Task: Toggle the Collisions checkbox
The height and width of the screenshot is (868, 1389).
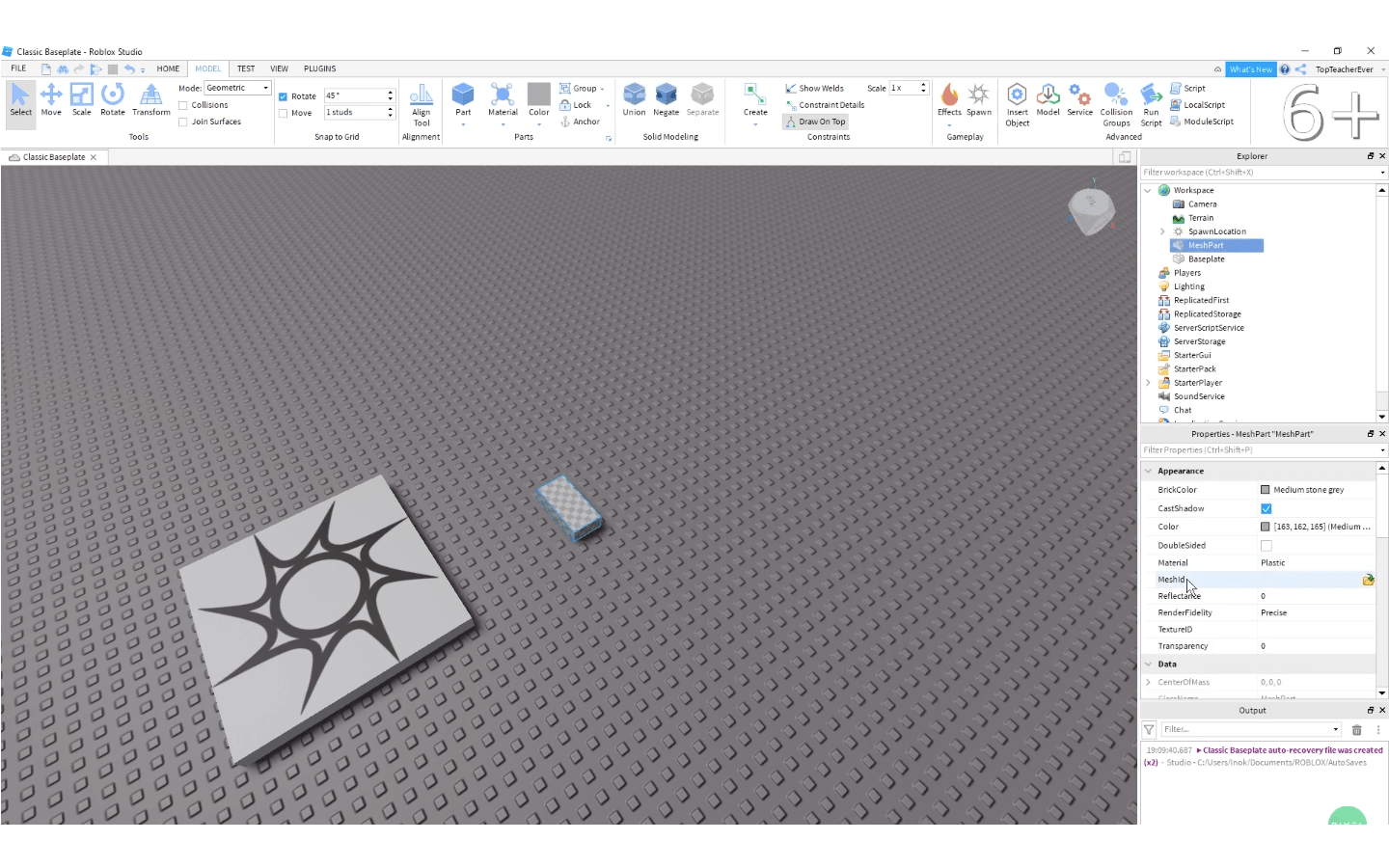Action: click(x=183, y=105)
